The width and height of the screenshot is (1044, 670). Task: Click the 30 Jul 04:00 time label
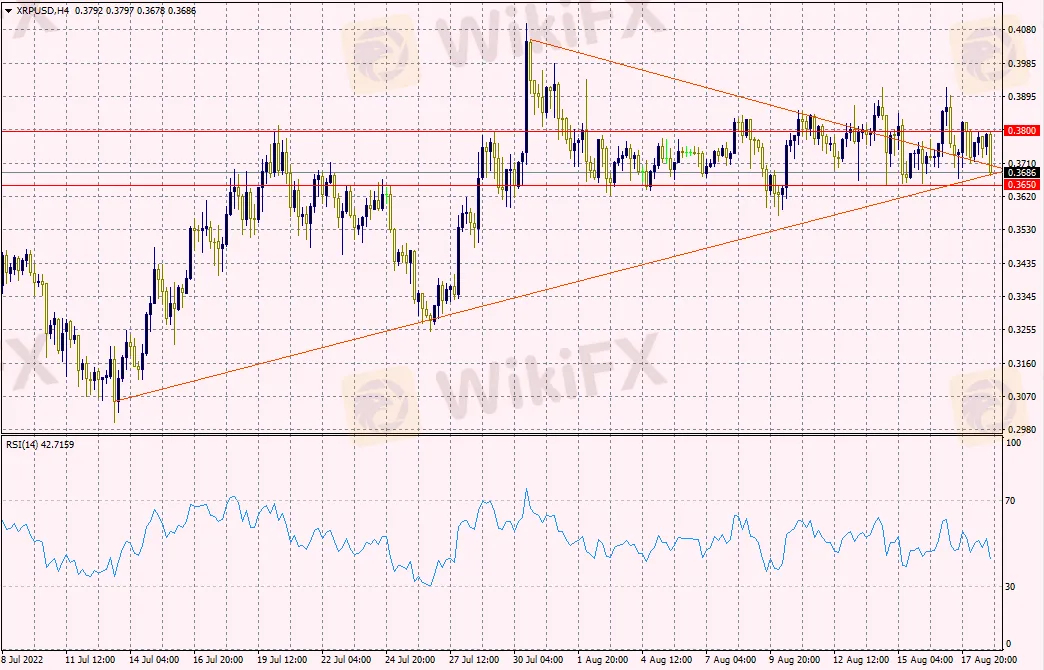tap(537, 659)
